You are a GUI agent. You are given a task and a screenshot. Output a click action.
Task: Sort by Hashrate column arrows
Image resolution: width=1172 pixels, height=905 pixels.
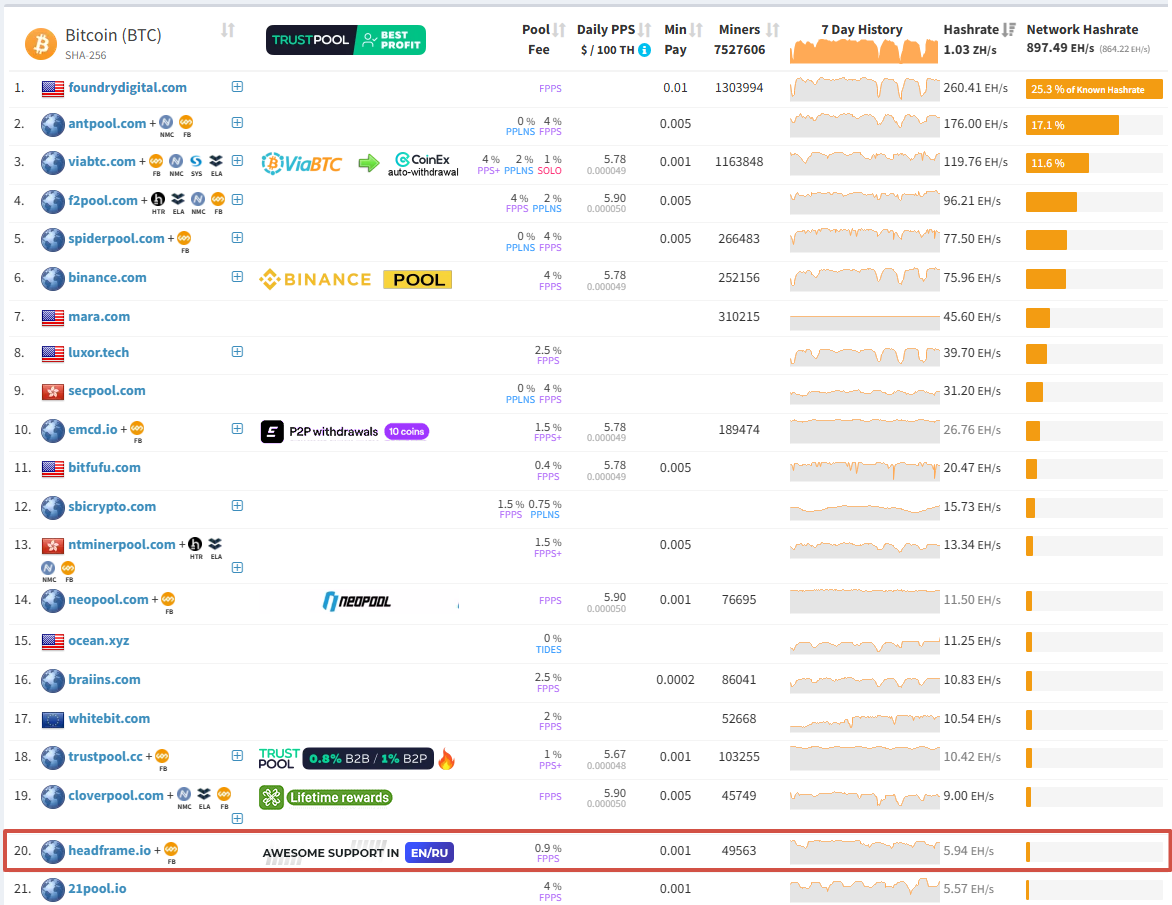coord(1009,30)
